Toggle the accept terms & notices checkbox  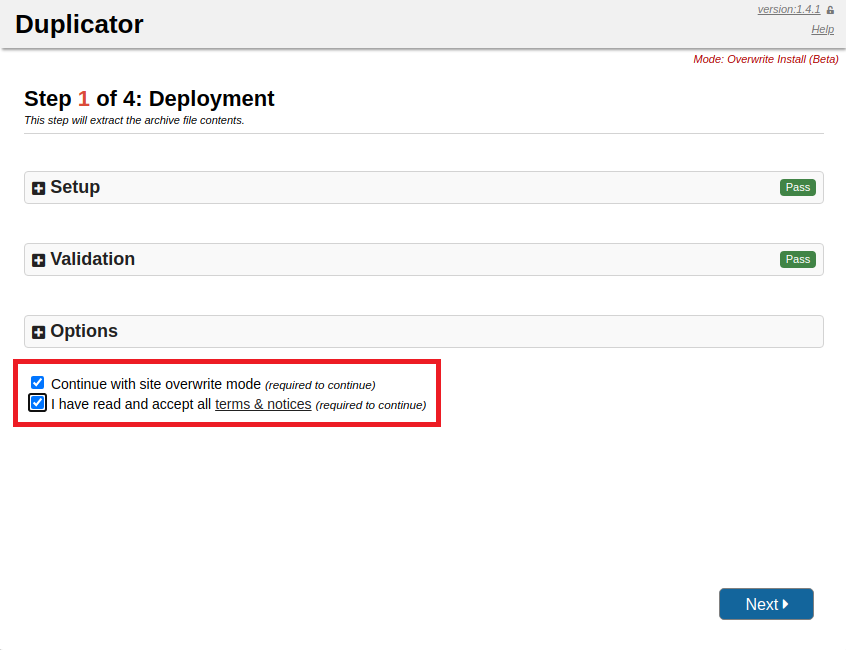(x=38, y=403)
